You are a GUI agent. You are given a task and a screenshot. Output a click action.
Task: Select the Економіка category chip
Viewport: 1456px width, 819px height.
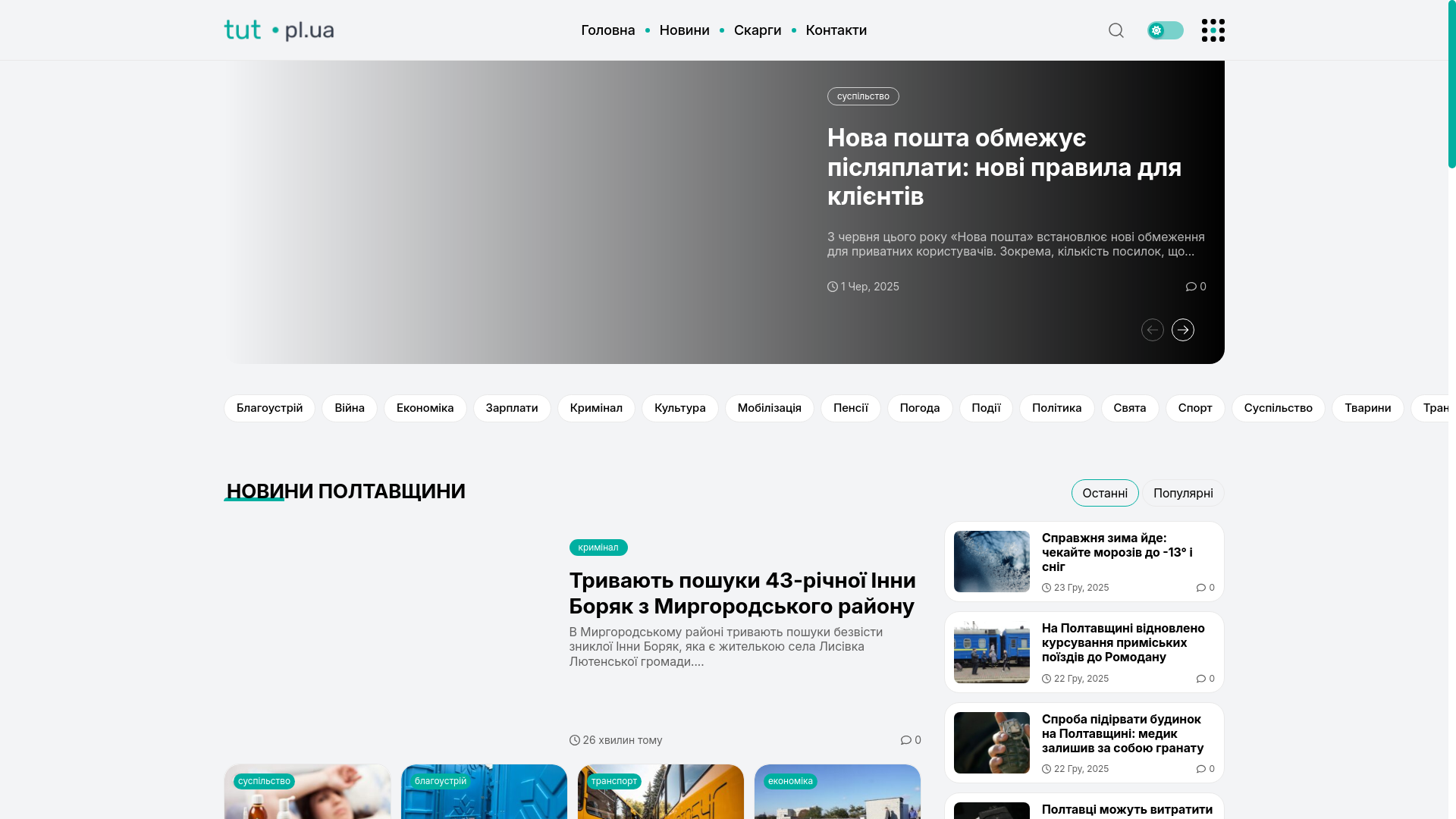[425, 408]
